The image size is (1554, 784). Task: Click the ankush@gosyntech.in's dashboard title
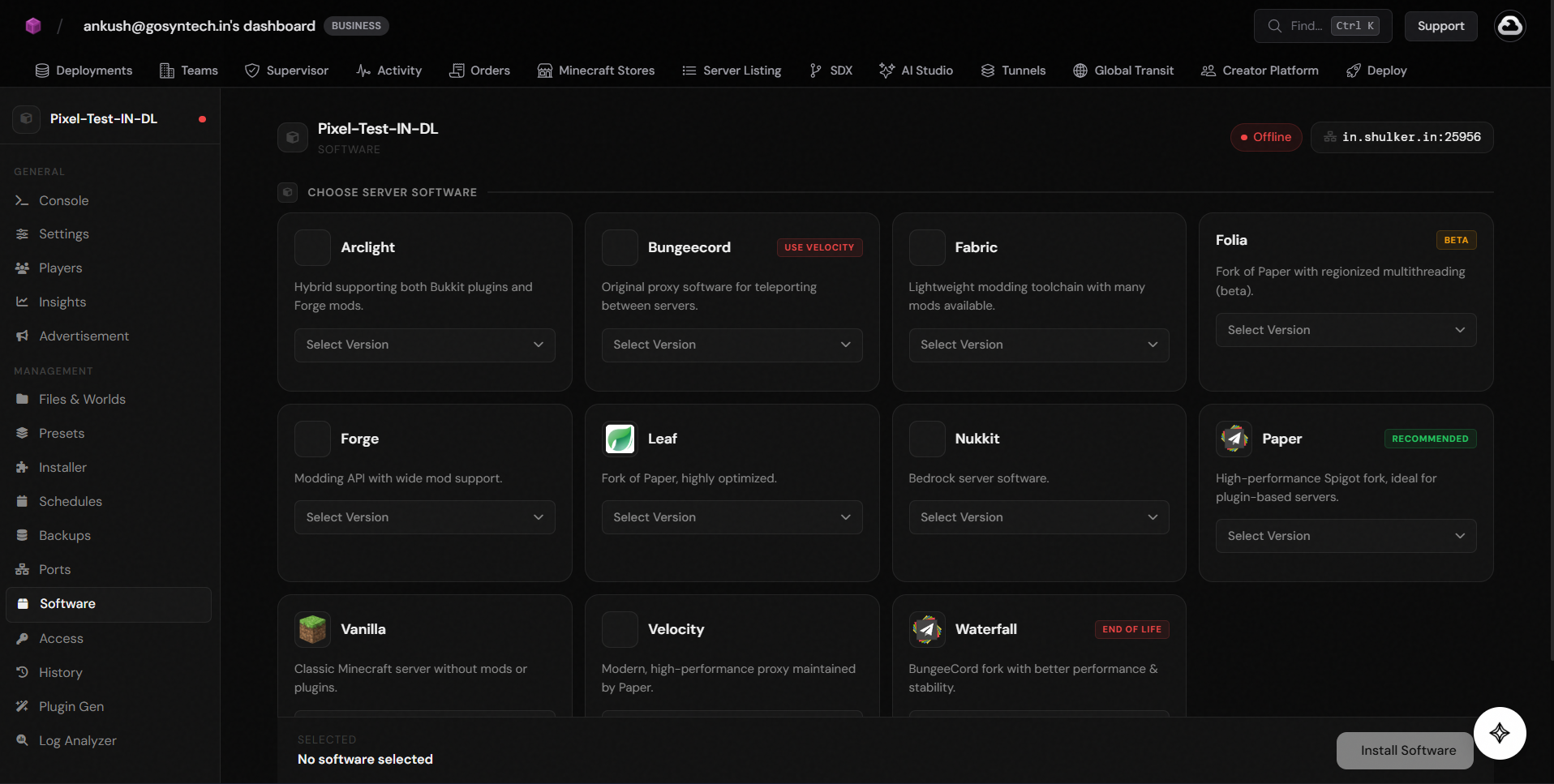(200, 26)
